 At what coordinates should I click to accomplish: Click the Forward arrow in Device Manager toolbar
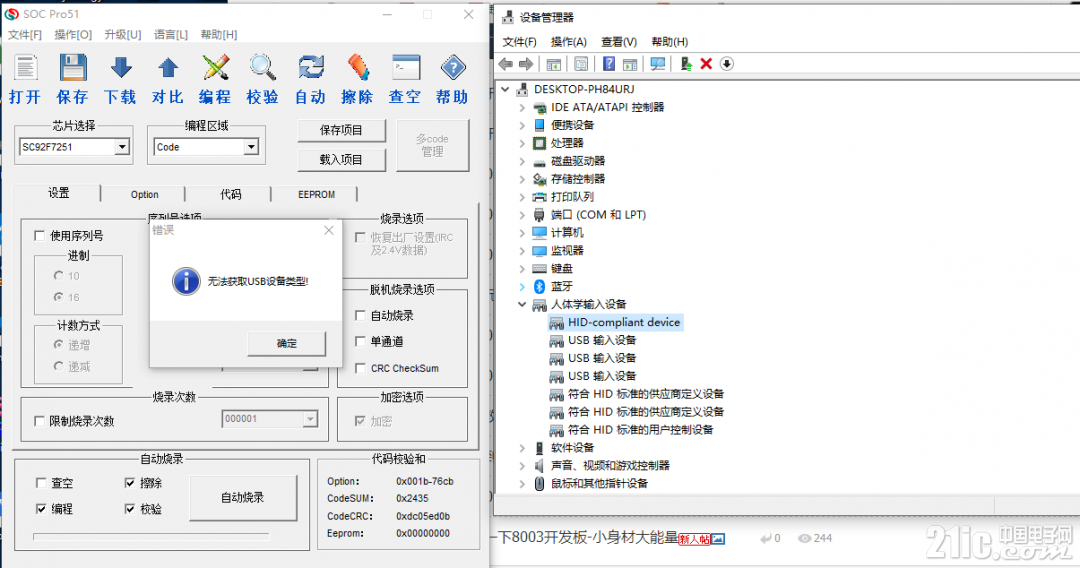tap(526, 64)
